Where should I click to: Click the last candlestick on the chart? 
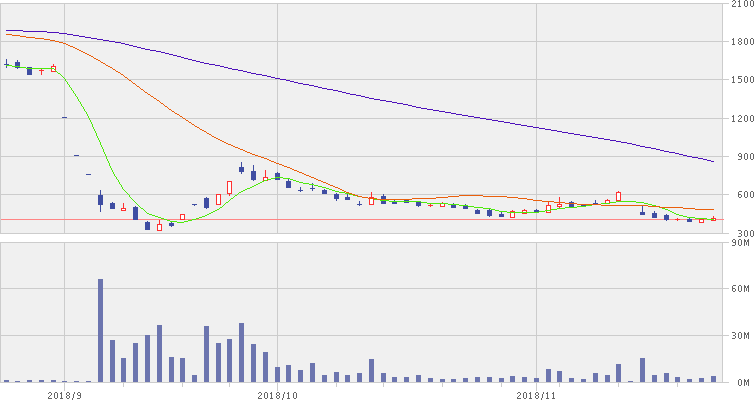(713, 219)
